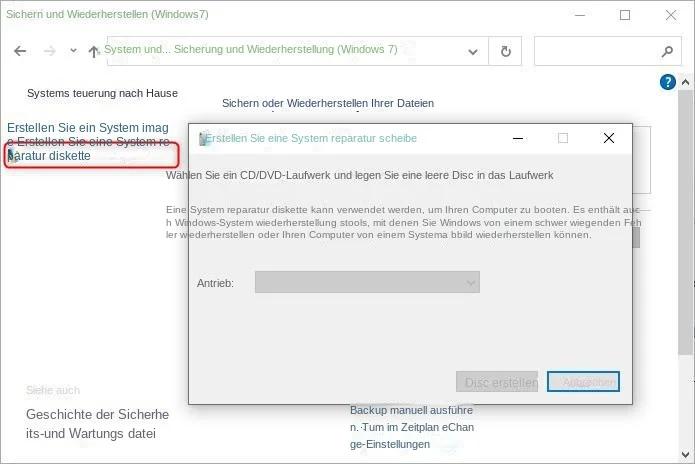This screenshot has height=464, width=695.
Task: Close the System reparatur scheibe dialog
Action: click(x=609, y=138)
